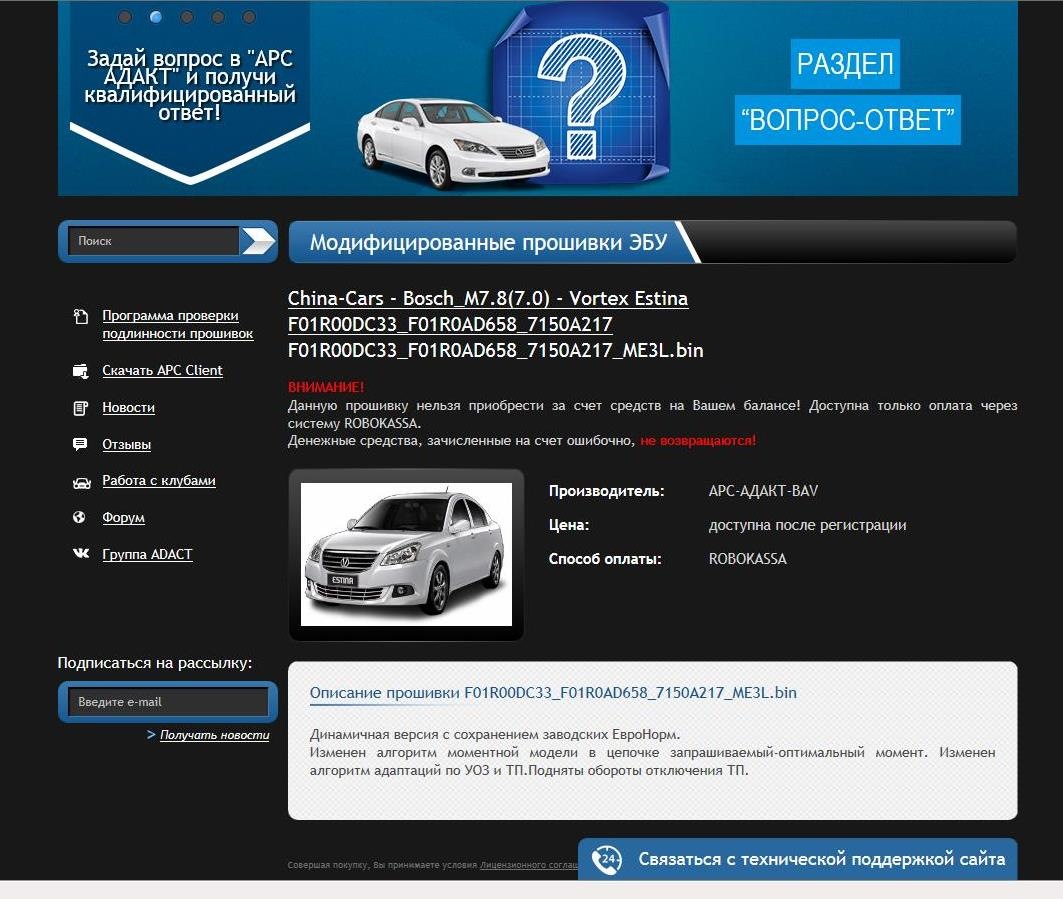This screenshot has width=1063, height=899.
Task: Click доступна после регистрации price text
Action: click(807, 525)
